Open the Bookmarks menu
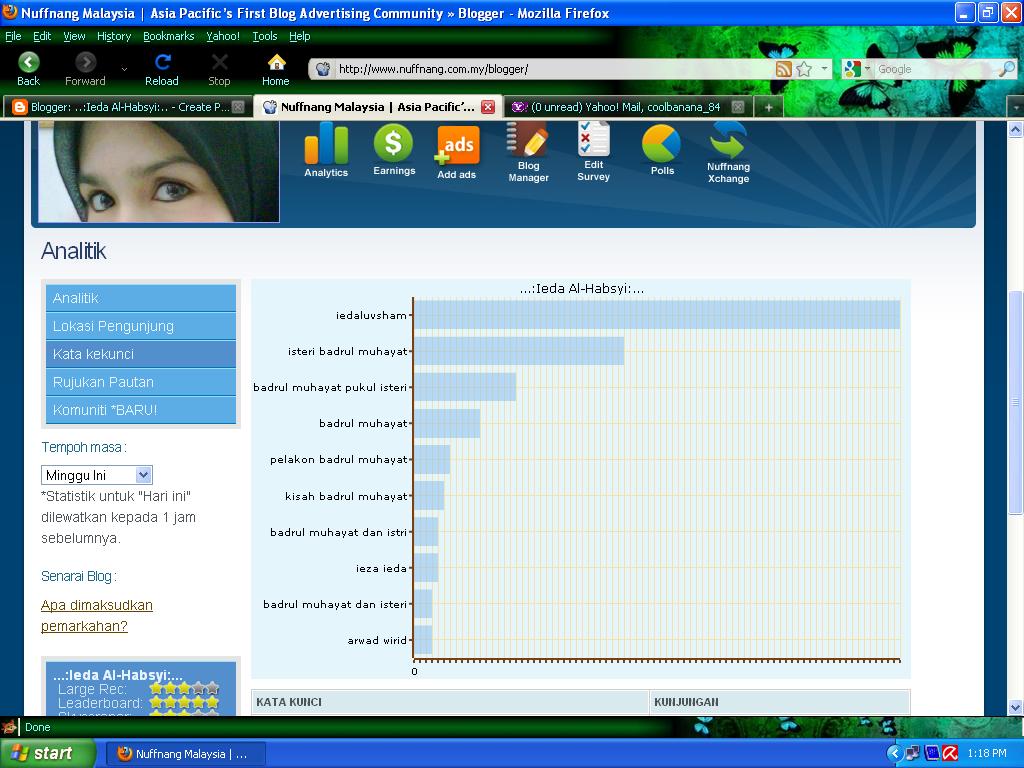Screen dimensions: 1024x768 (x=168, y=36)
